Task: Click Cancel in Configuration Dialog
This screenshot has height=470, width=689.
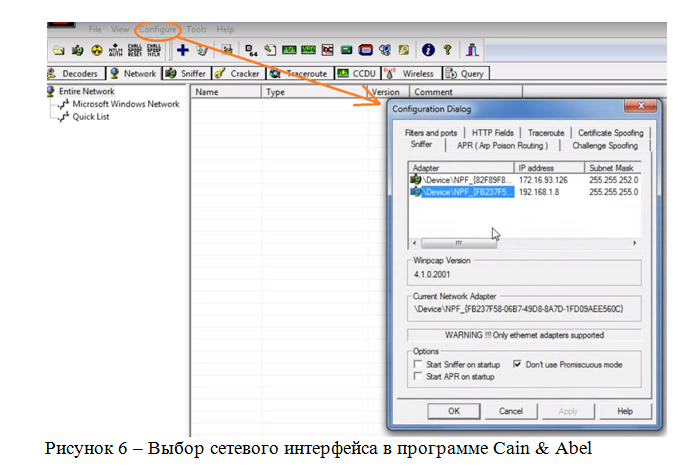Action: click(x=511, y=411)
